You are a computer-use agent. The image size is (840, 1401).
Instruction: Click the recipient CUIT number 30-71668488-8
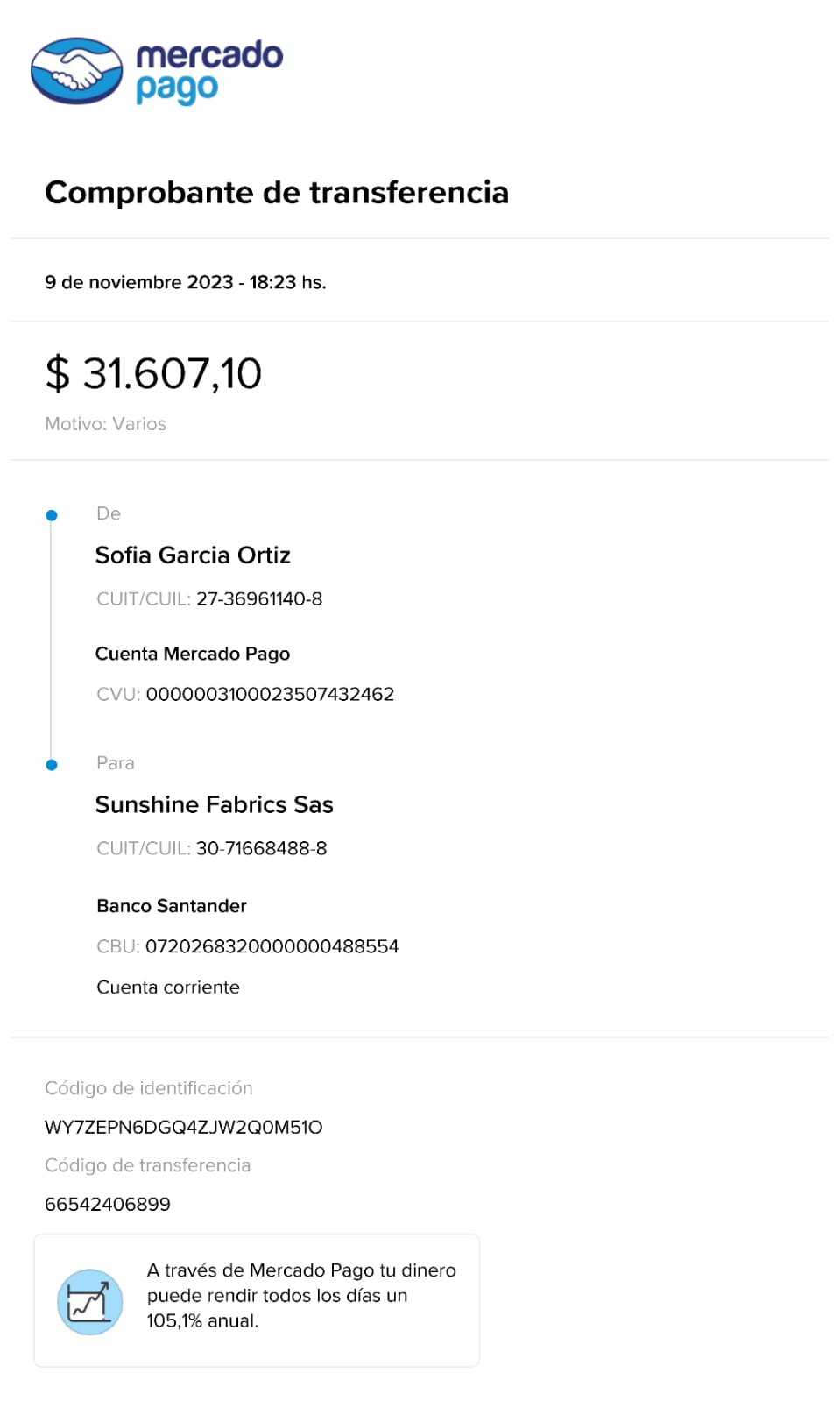tap(261, 848)
